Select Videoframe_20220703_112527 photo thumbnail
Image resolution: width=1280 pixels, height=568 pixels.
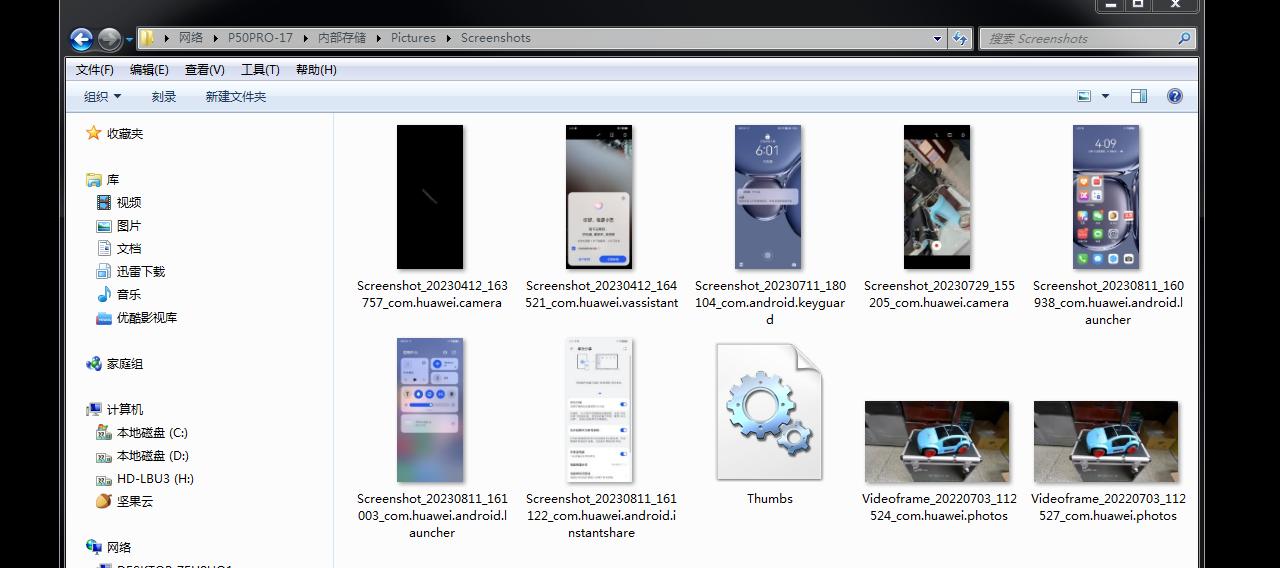point(1106,442)
